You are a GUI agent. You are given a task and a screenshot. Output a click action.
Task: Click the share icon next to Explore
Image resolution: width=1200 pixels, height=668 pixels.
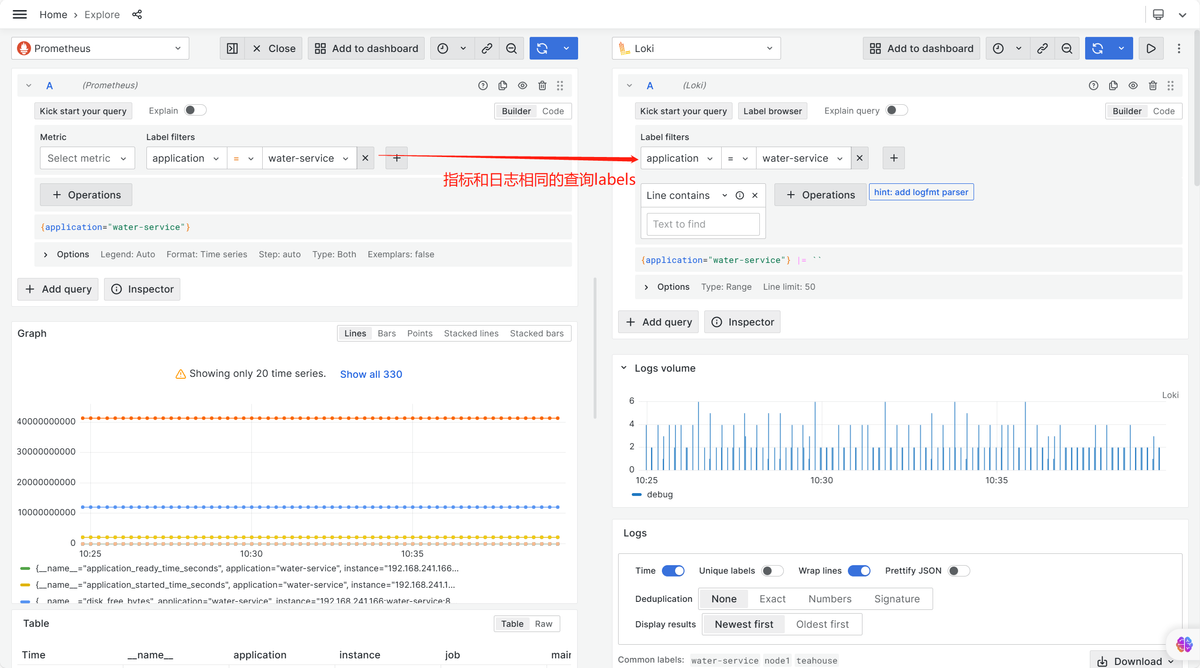[x=137, y=15]
